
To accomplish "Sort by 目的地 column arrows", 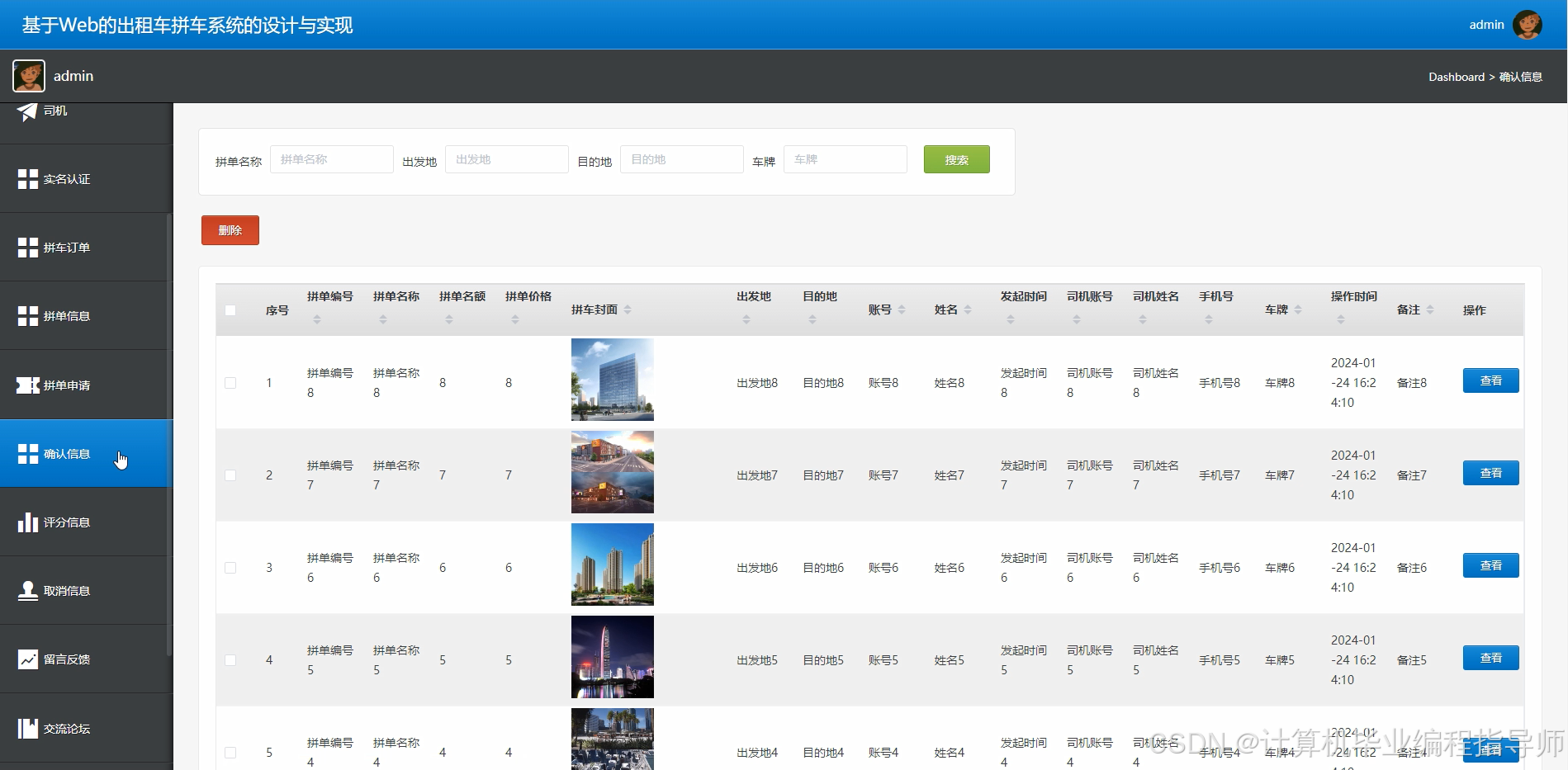I will click(812, 319).
